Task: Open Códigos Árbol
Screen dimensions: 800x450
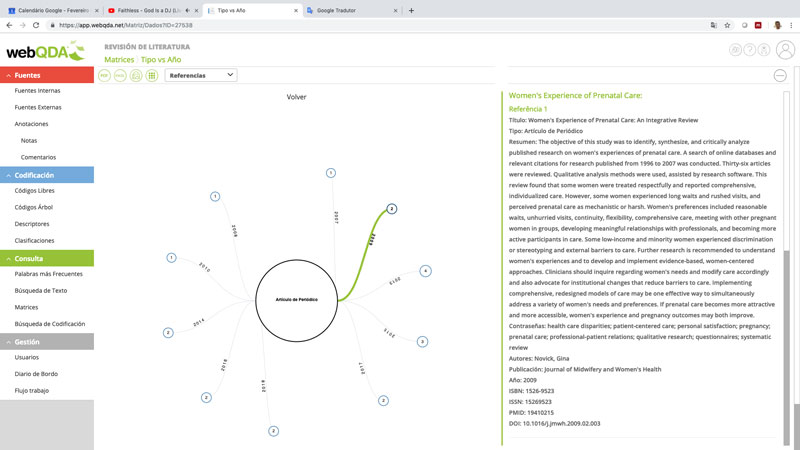Action: click(34, 207)
